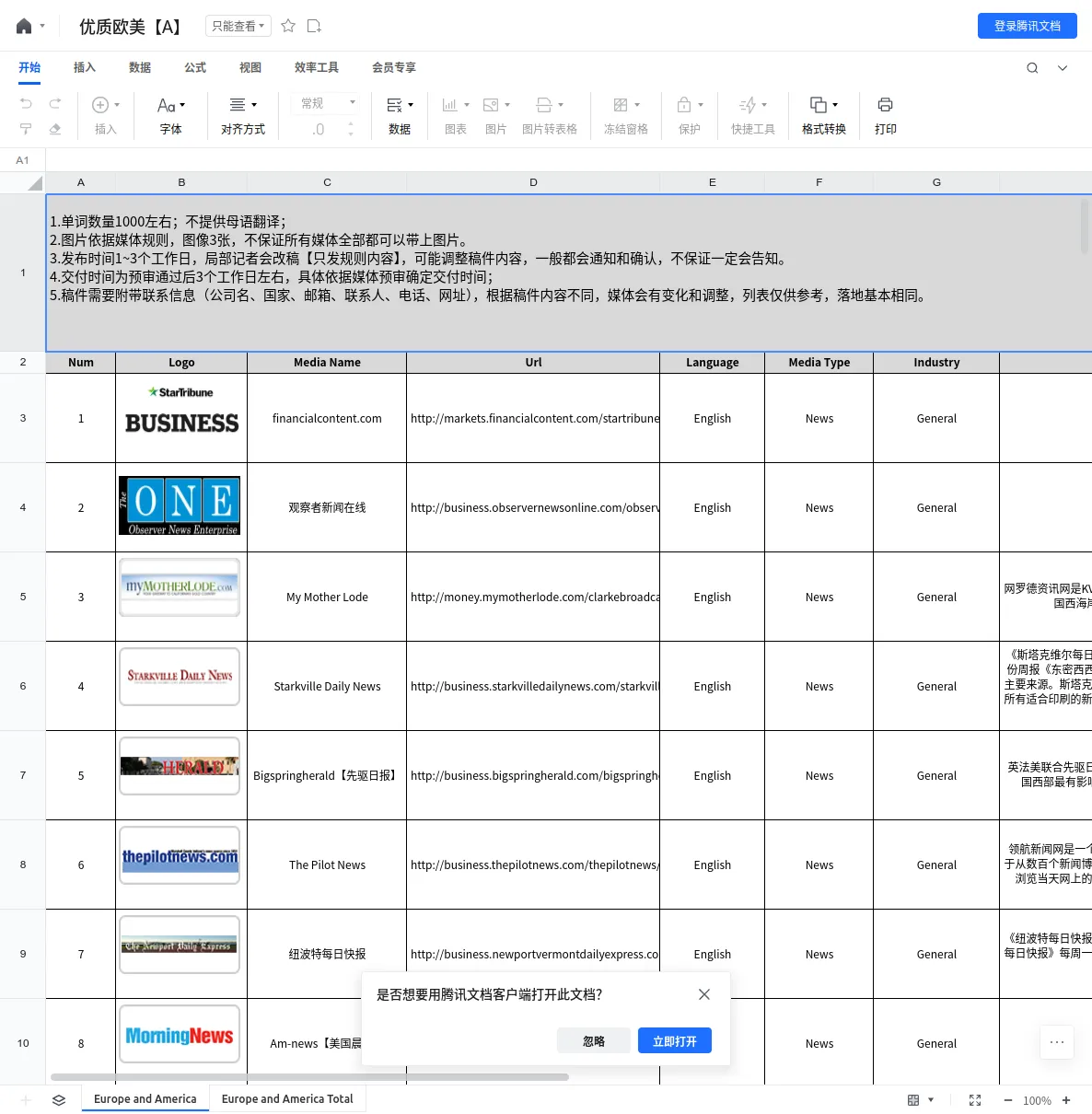Click the clear format eraser icon
The height and width of the screenshot is (1114, 1092).
(55, 129)
